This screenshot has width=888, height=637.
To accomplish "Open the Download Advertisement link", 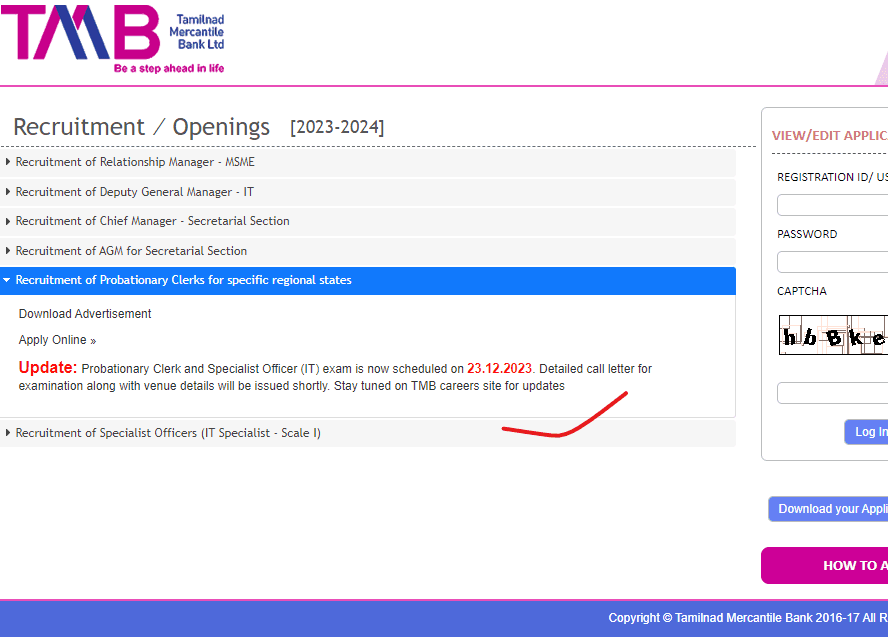I will [85, 314].
